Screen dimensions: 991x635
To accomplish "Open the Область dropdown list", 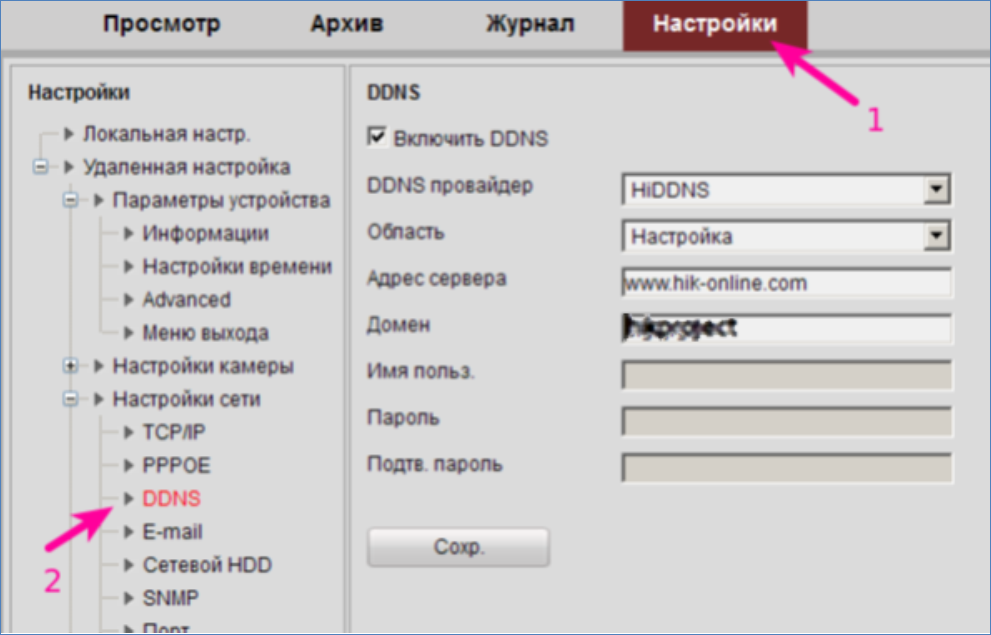I will pyautogui.click(x=936, y=236).
